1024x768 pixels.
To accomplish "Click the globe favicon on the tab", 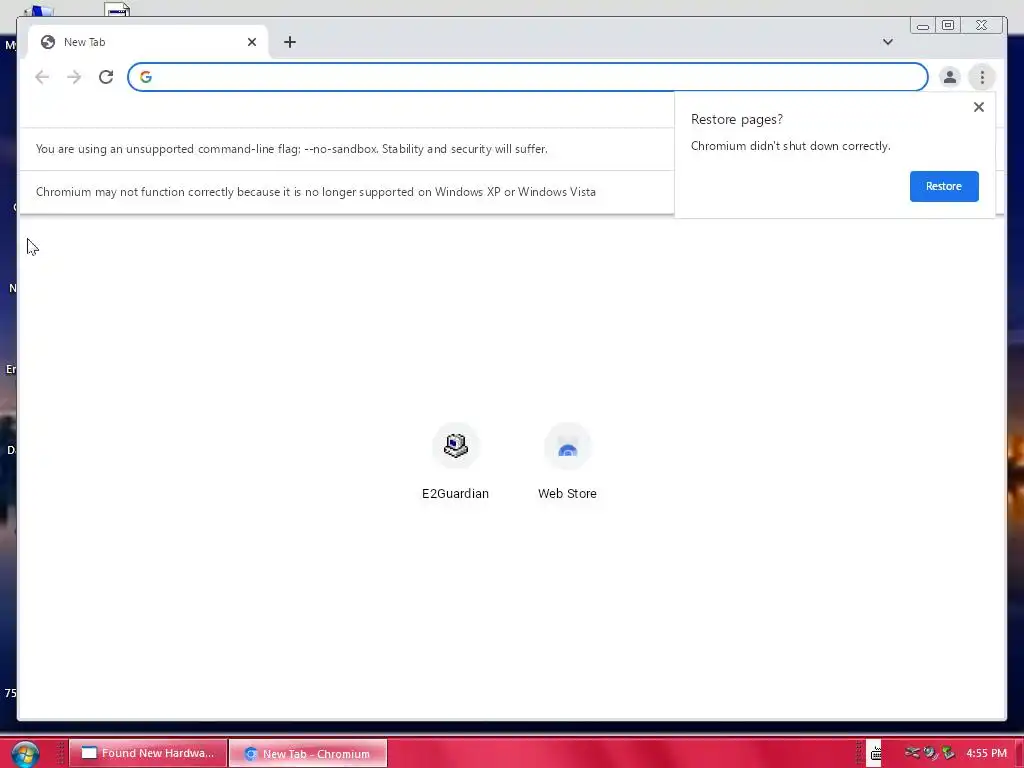I will pos(48,42).
